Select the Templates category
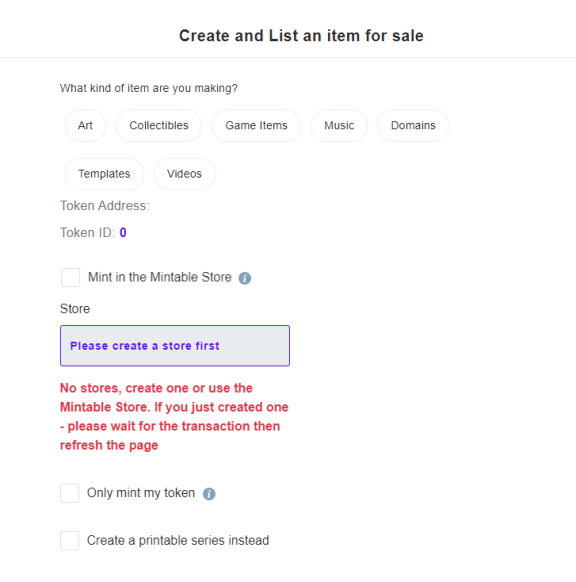Image resolution: width=576 pixels, height=582 pixels. click(x=104, y=174)
